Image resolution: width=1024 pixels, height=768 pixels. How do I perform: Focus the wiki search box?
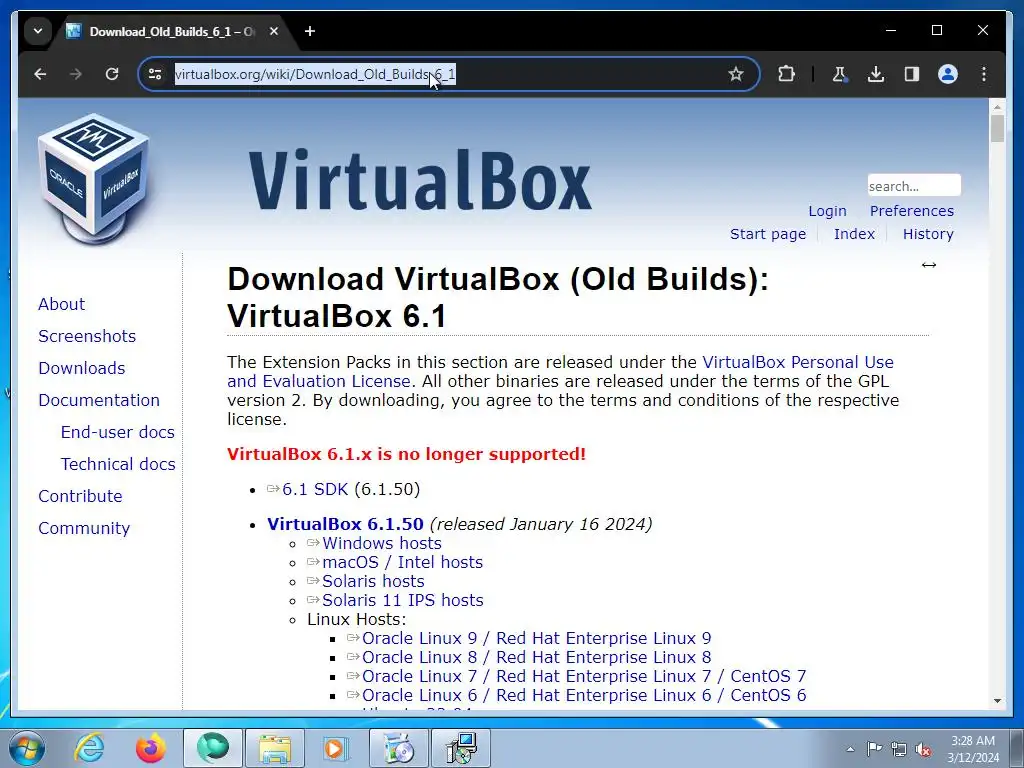point(914,185)
